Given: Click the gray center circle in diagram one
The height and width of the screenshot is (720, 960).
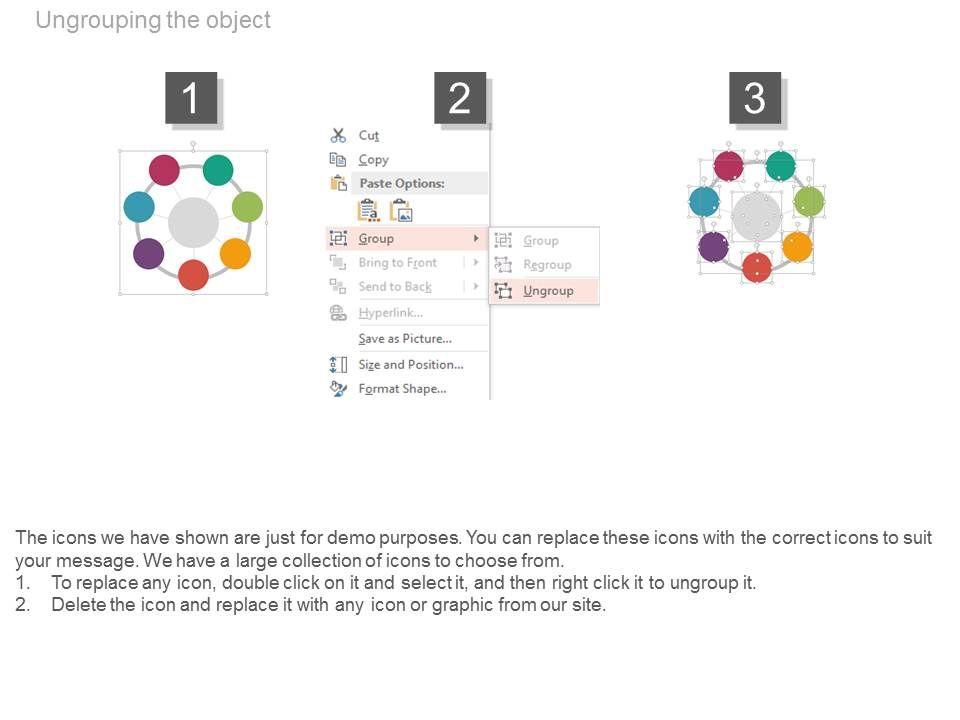Looking at the screenshot, I should 193,222.
